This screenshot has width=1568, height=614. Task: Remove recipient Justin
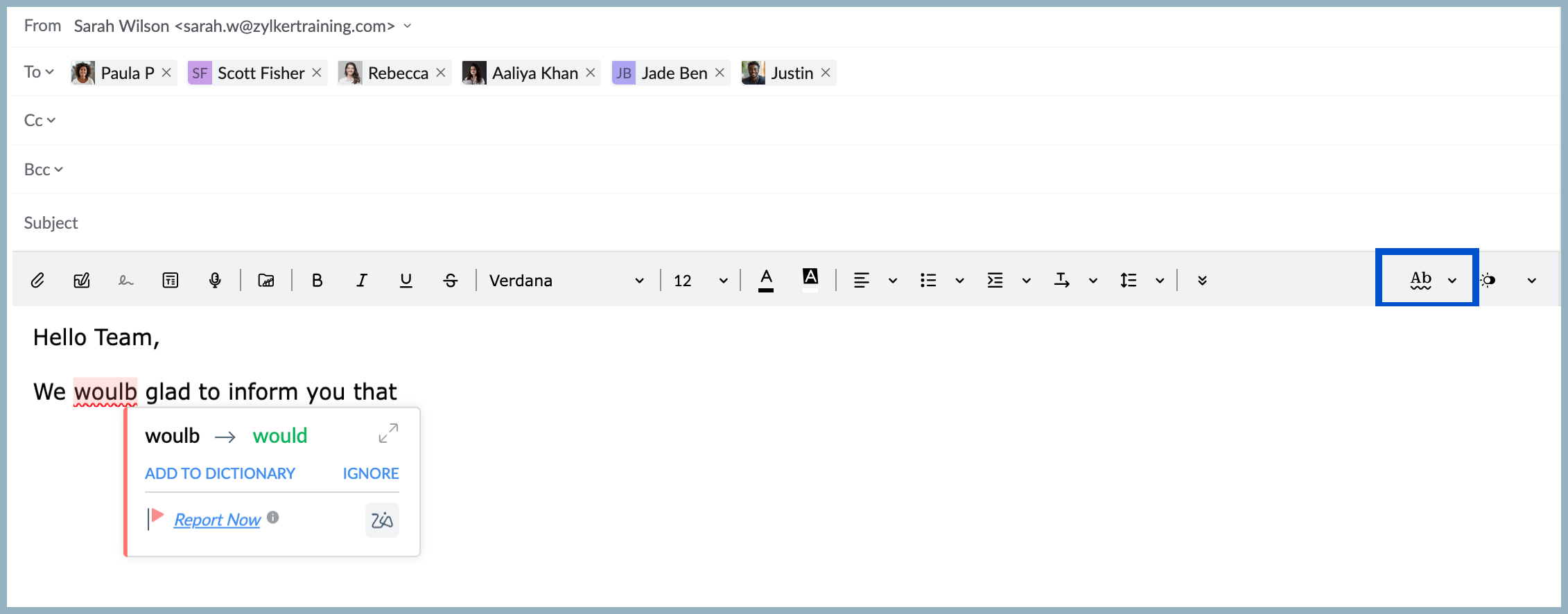[826, 73]
